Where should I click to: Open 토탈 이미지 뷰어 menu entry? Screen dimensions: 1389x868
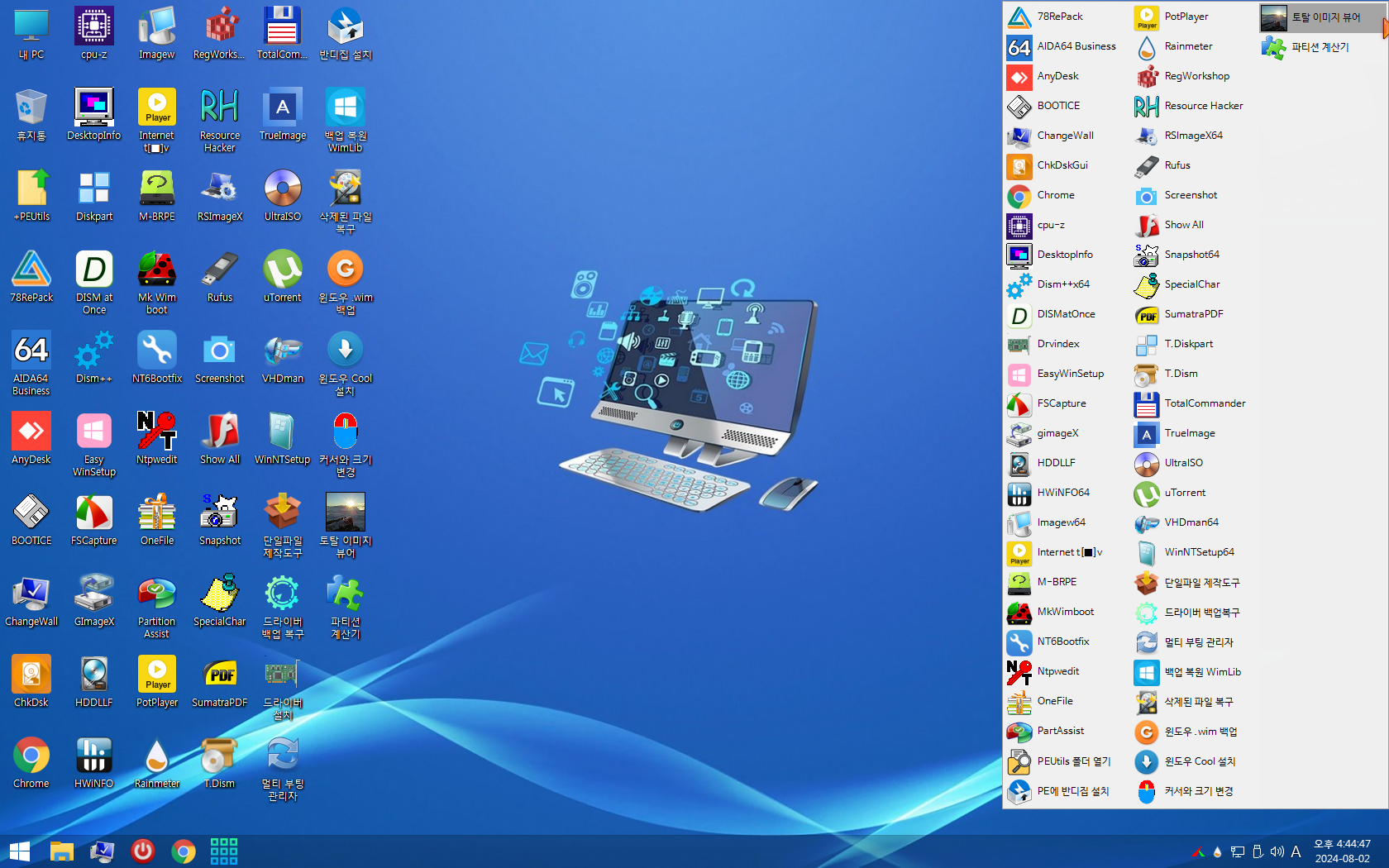click(x=1321, y=17)
